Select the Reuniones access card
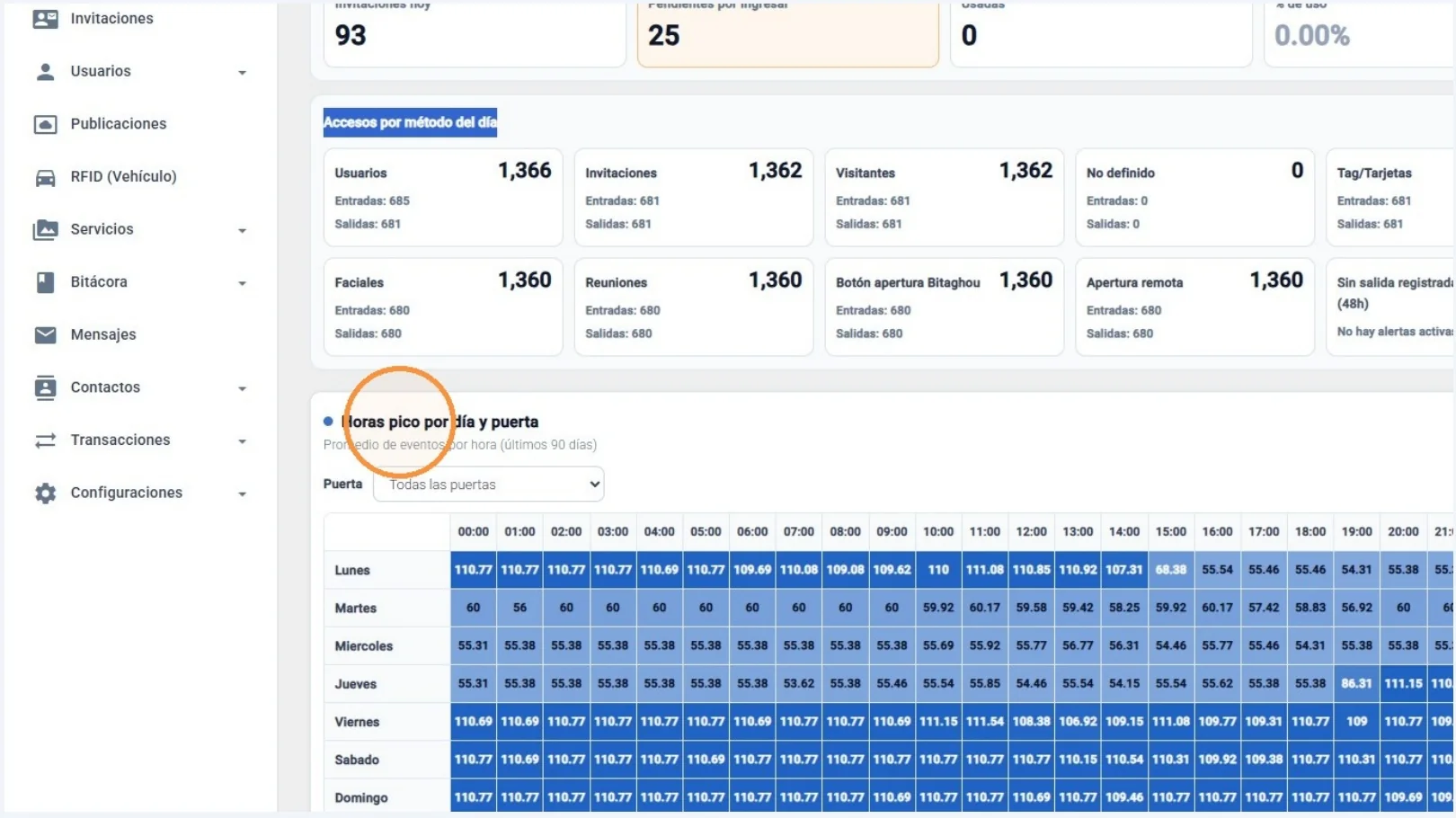 click(x=694, y=307)
